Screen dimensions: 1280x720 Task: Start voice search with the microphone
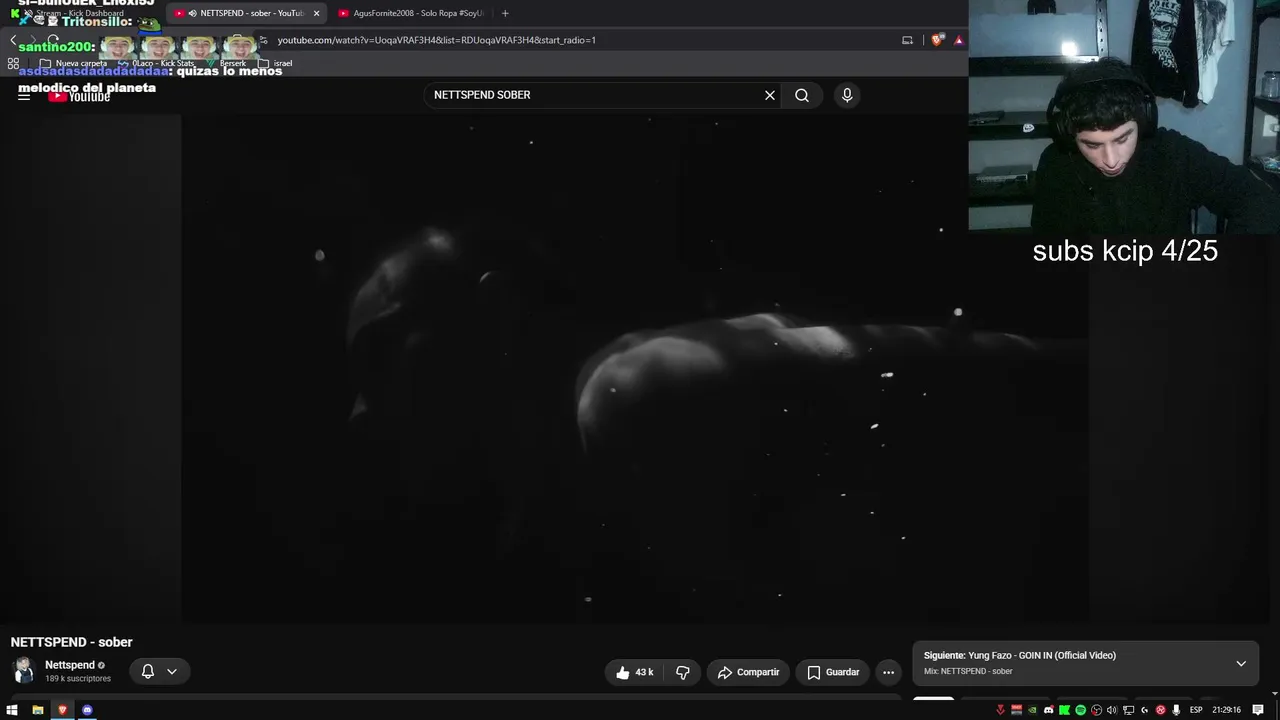(x=847, y=95)
